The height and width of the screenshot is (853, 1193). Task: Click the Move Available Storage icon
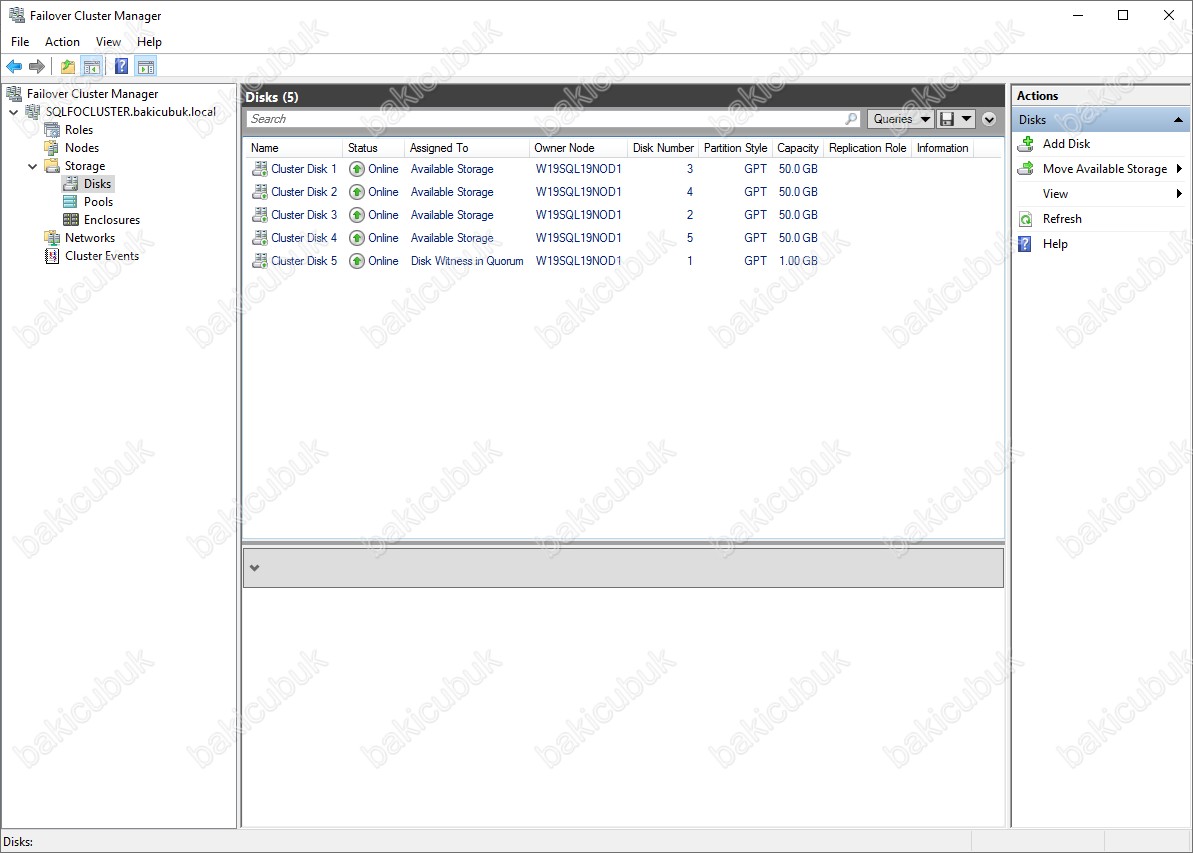pos(1026,169)
